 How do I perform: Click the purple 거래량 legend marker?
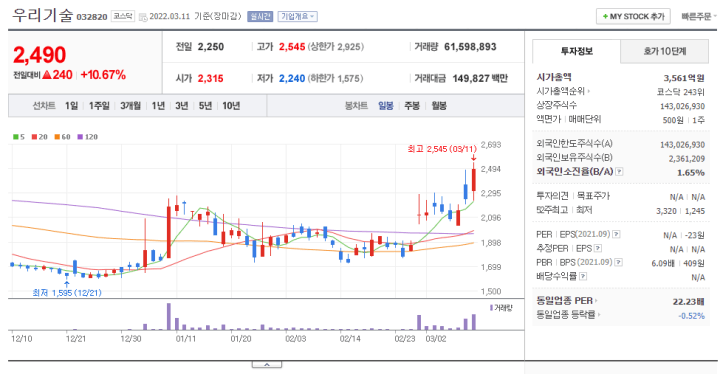coord(491,308)
